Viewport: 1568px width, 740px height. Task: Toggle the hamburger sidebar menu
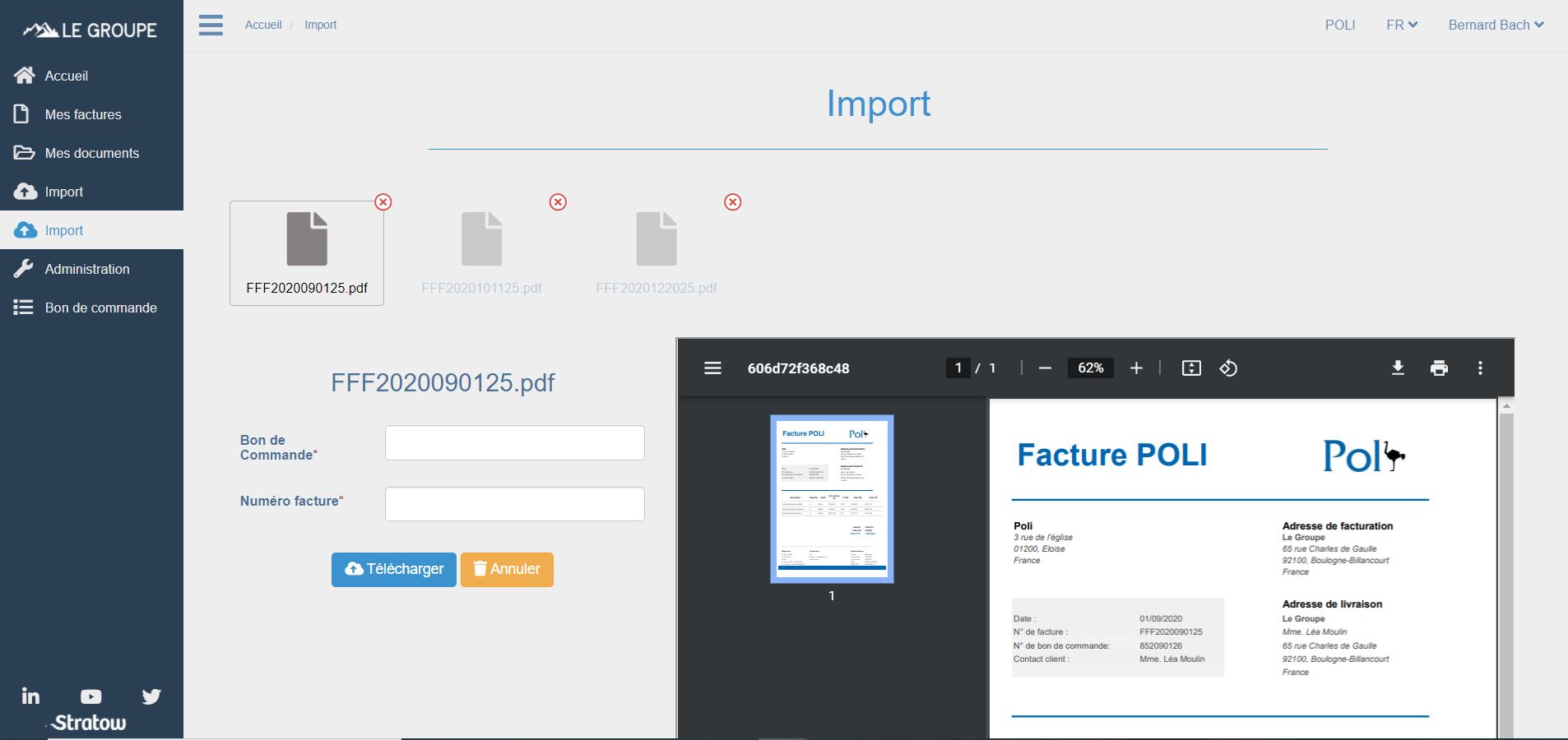click(211, 25)
